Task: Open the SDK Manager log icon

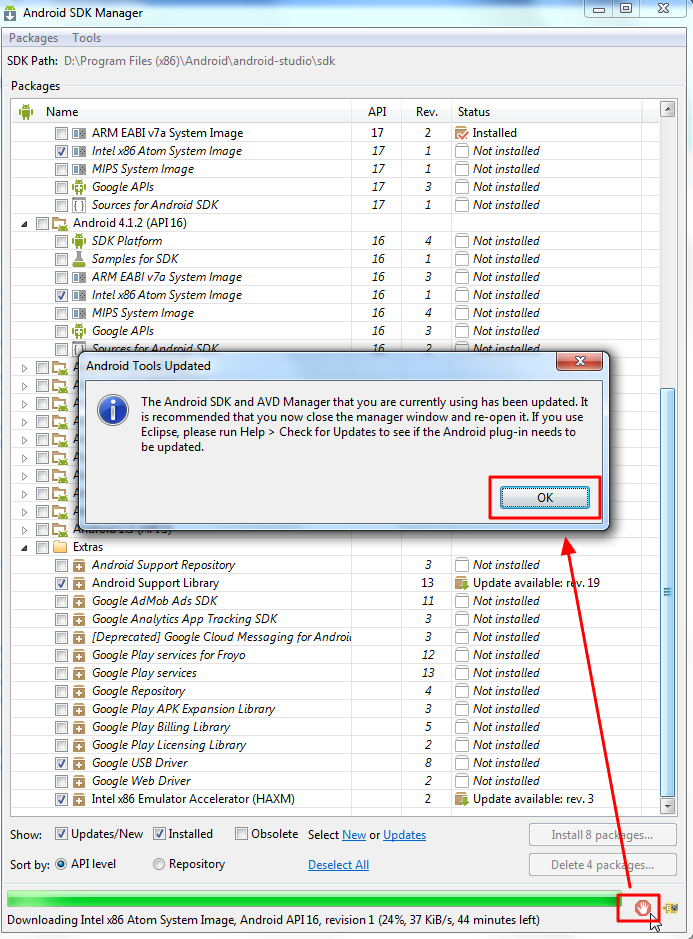Action: 671,908
